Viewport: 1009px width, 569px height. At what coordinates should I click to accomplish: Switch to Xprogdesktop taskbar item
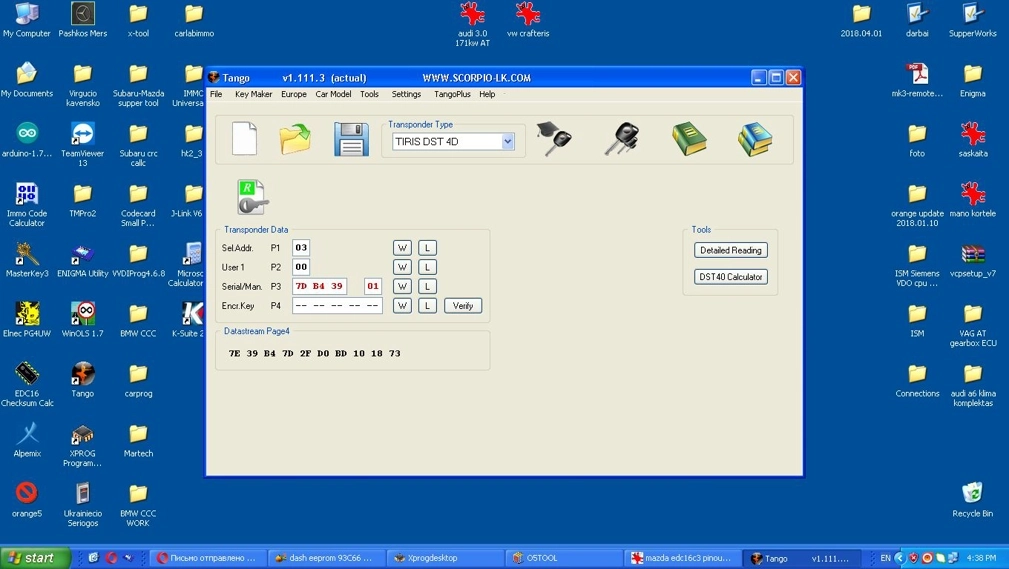tap(443, 558)
